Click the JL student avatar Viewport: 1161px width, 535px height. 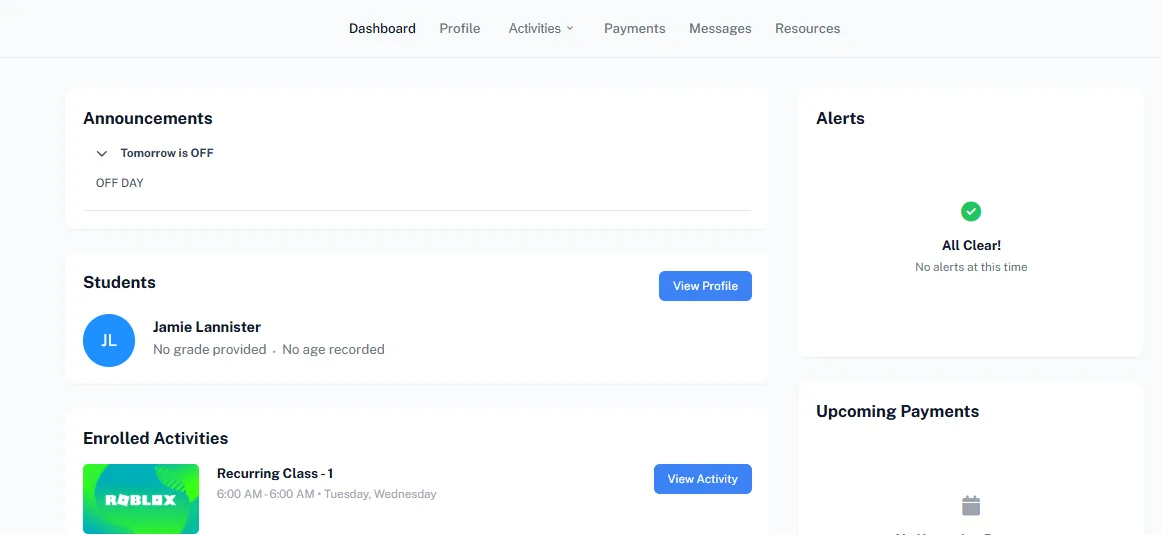point(109,340)
